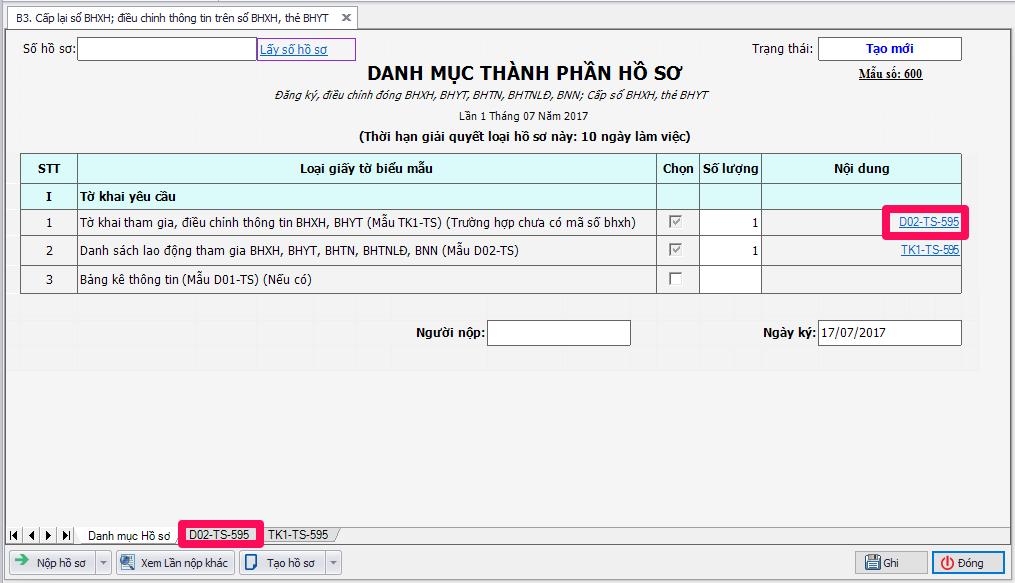
Task: Click the red power icon on Đóng button
Action: 947,561
